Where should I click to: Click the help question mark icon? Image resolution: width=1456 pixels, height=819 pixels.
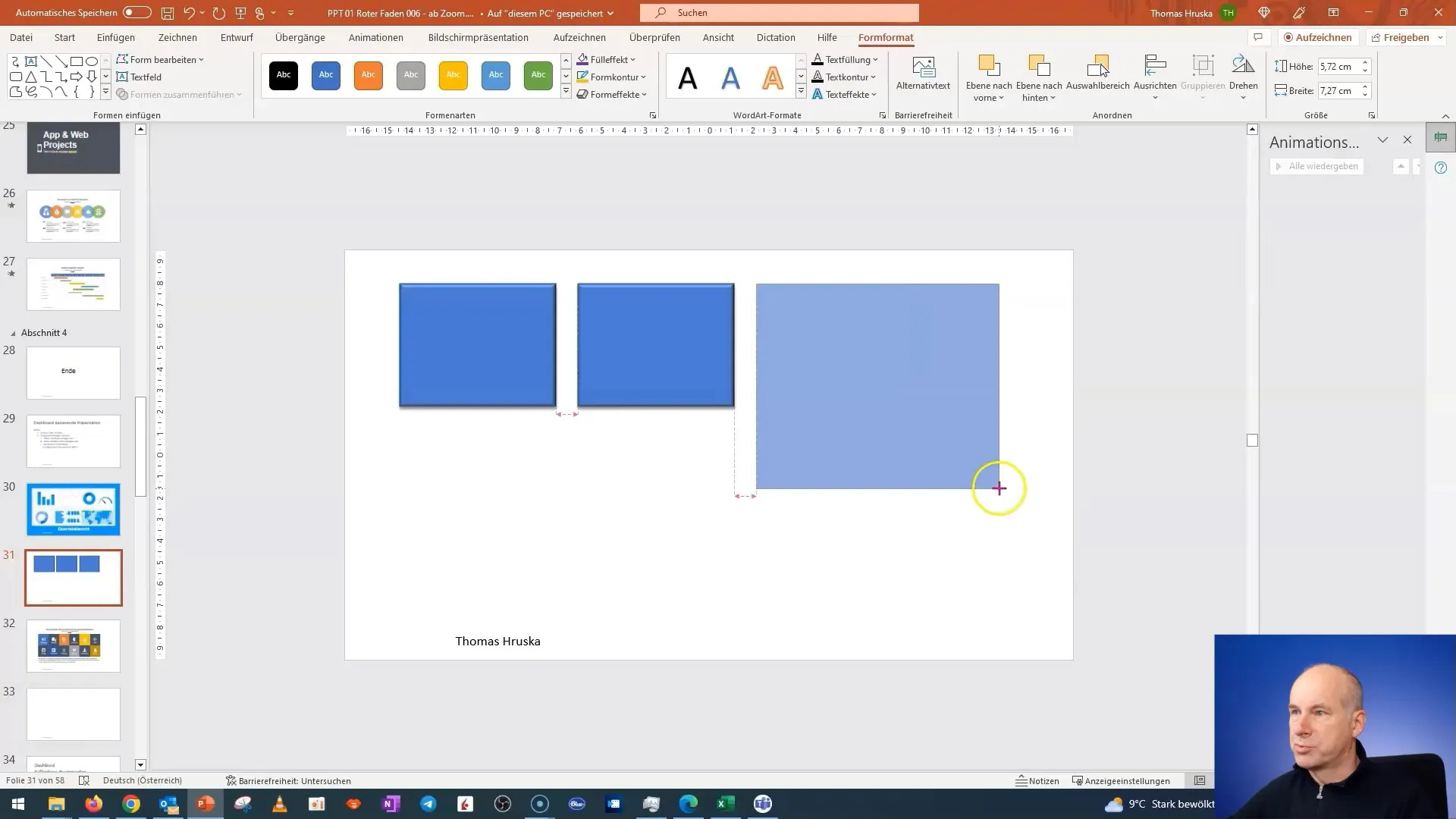point(1441,168)
